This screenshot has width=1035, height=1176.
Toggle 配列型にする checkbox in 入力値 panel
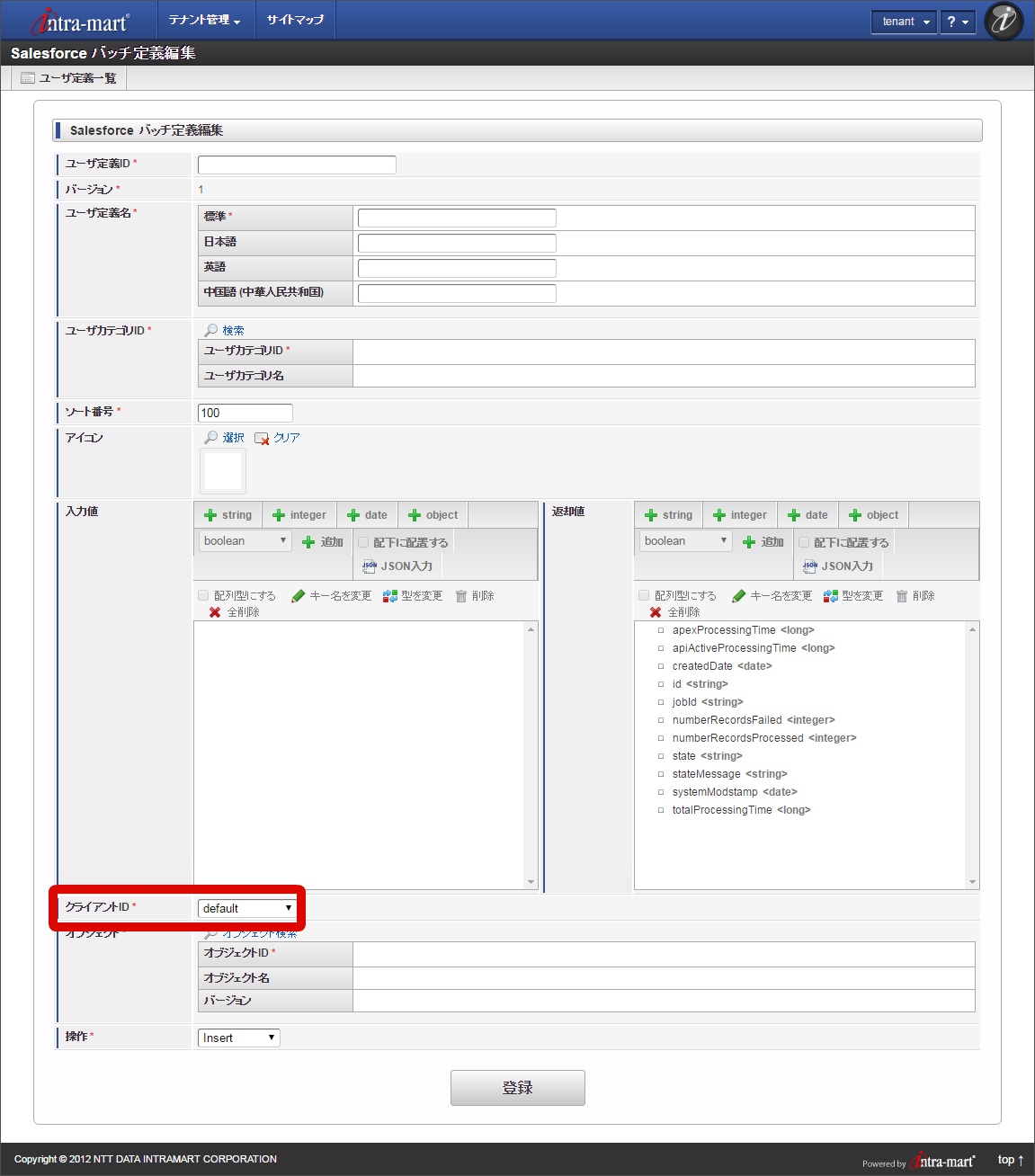(203, 595)
